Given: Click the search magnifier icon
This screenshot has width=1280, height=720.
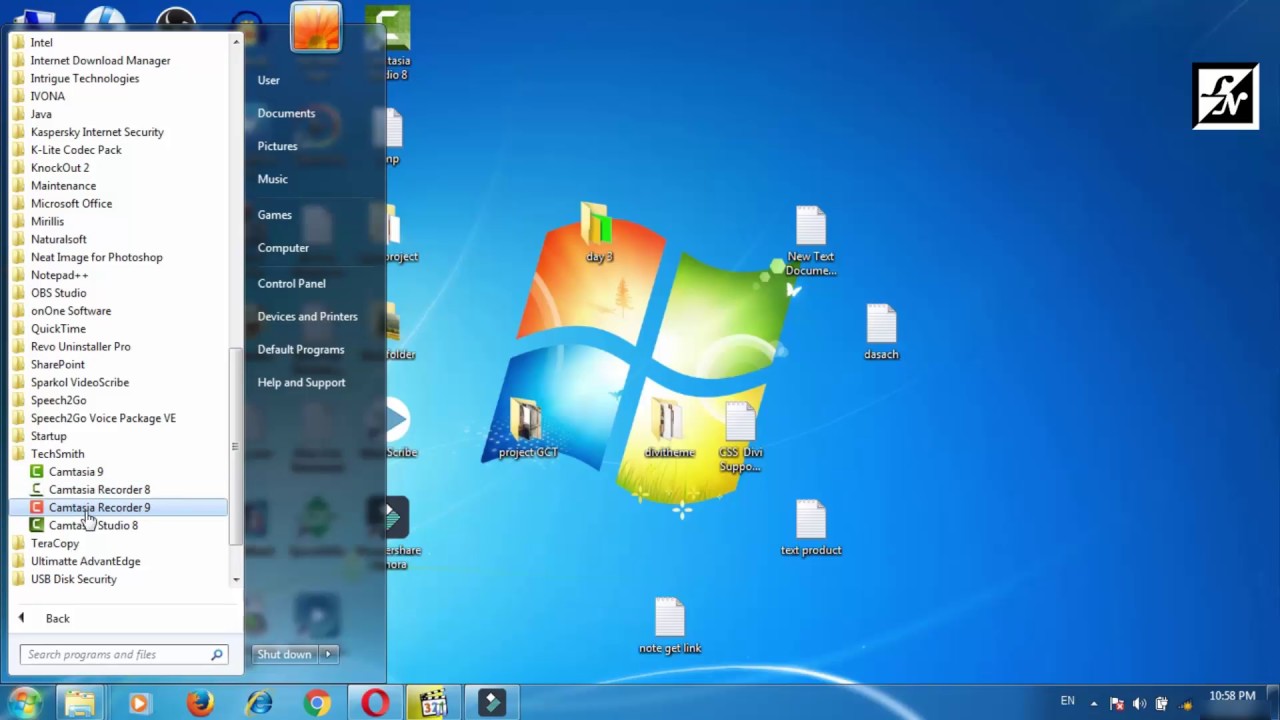Looking at the screenshot, I should pos(217,655).
